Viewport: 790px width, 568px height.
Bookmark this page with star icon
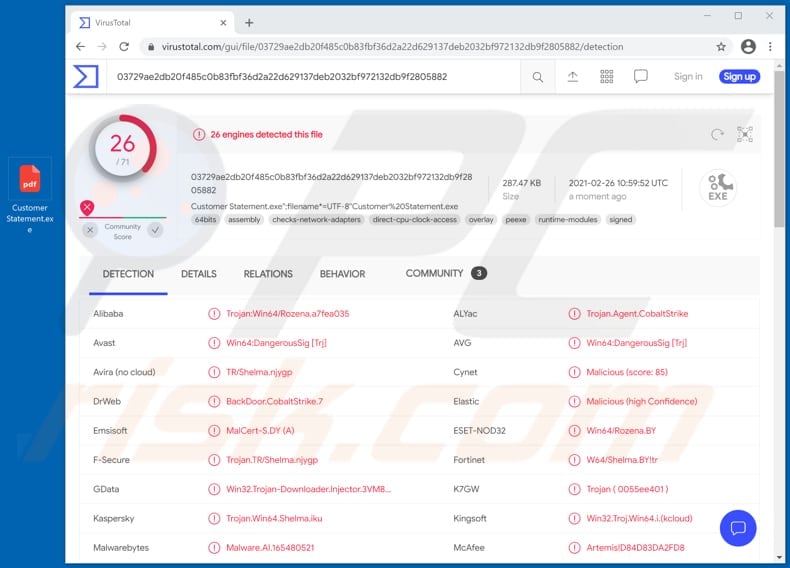click(721, 47)
